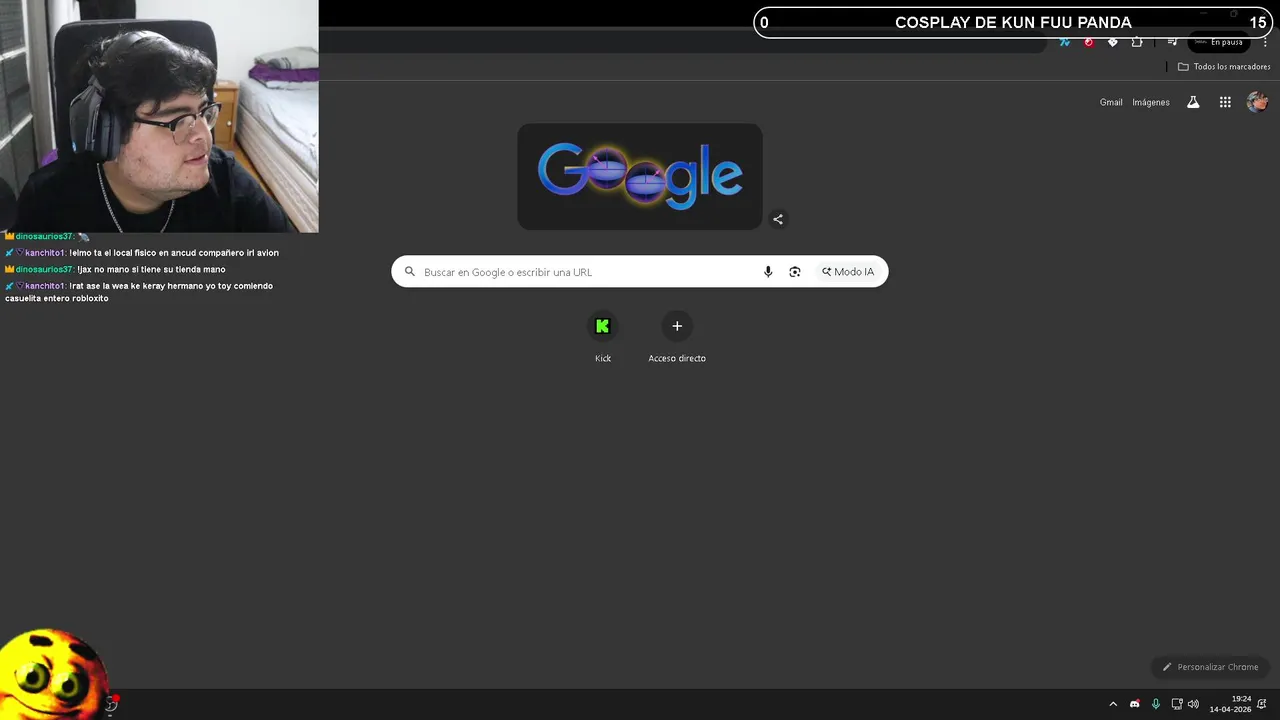Show hidden tray icons chevron
This screenshot has width=1280, height=720.
click(1113, 704)
